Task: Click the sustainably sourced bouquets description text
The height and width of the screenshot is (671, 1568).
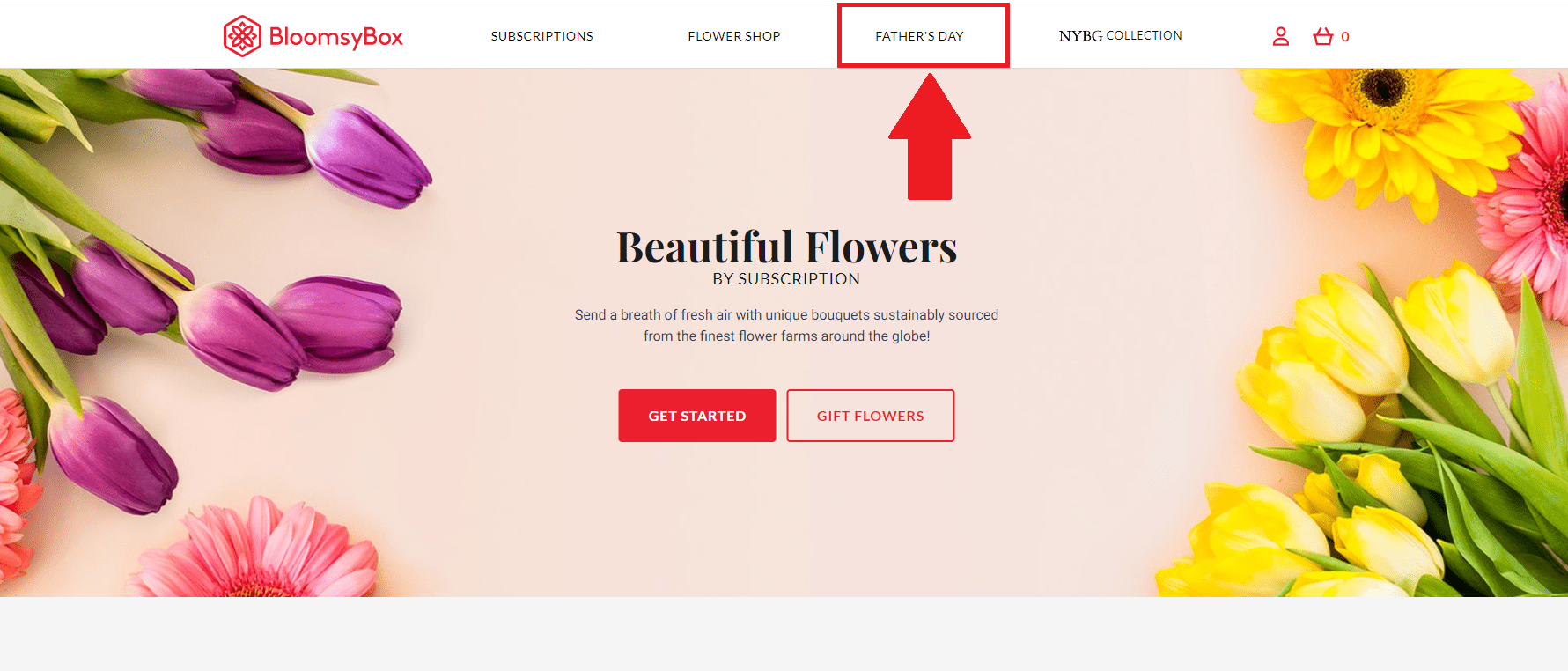Action: 786,325
